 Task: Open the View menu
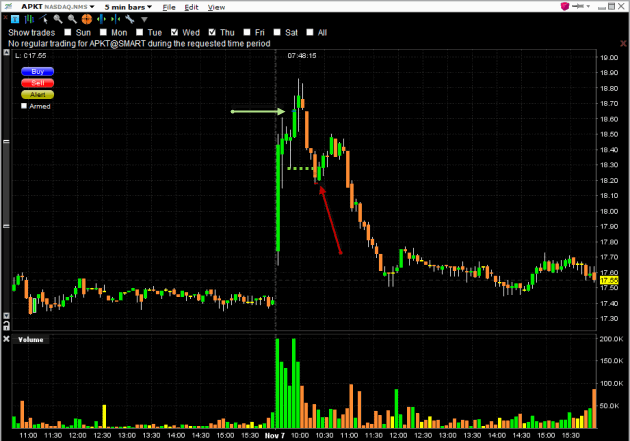(216, 7)
